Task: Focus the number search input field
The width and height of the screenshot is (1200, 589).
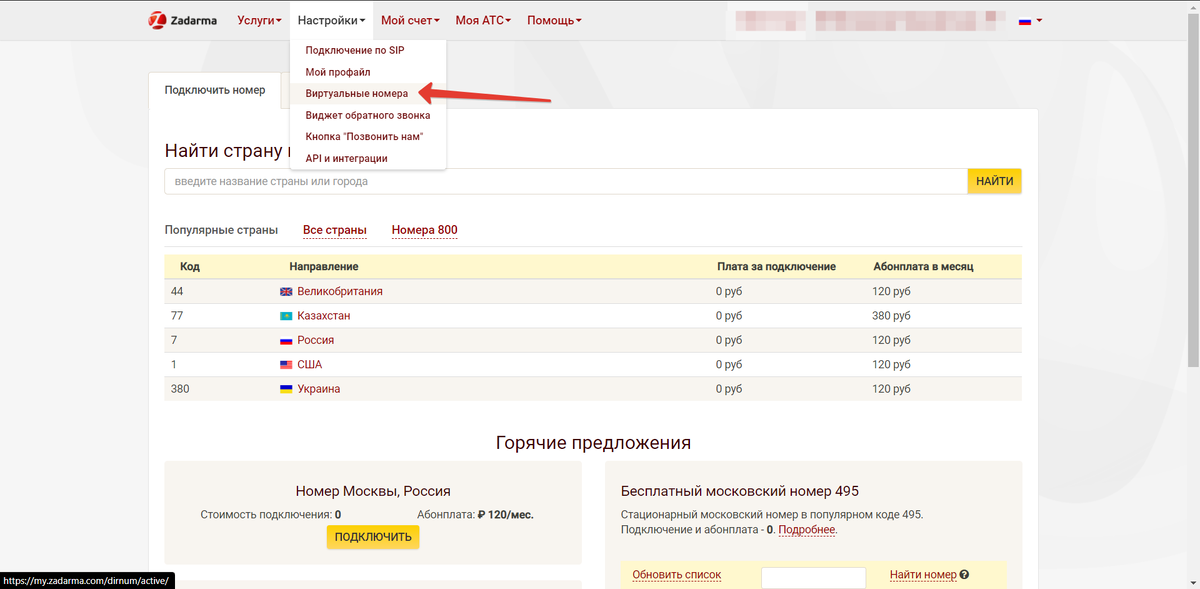Action: (x=814, y=578)
